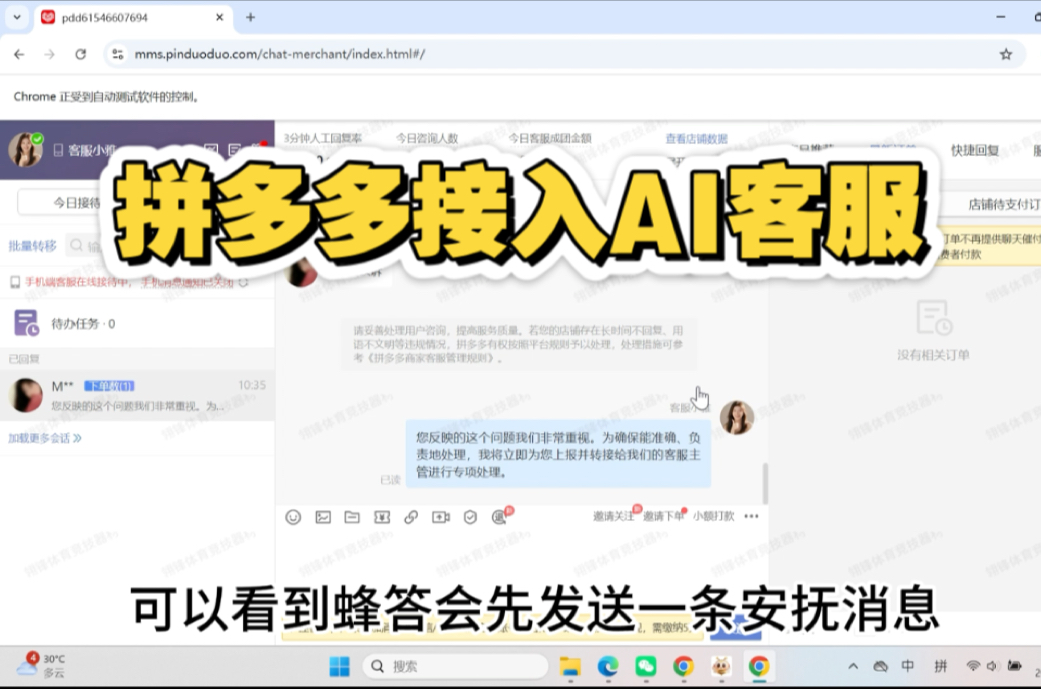This screenshot has width=1041, height=689.
Task: Select the pdd61546607694 browser tab
Action: tap(133, 17)
